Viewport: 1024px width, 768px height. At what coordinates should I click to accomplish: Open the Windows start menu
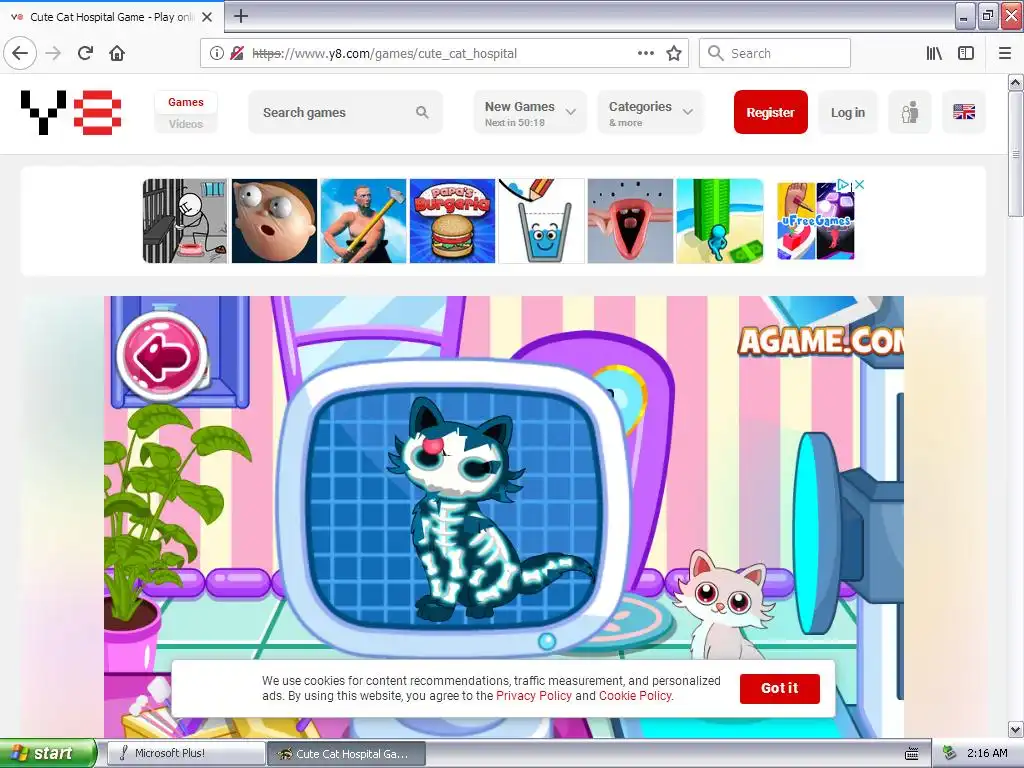[x=48, y=754]
